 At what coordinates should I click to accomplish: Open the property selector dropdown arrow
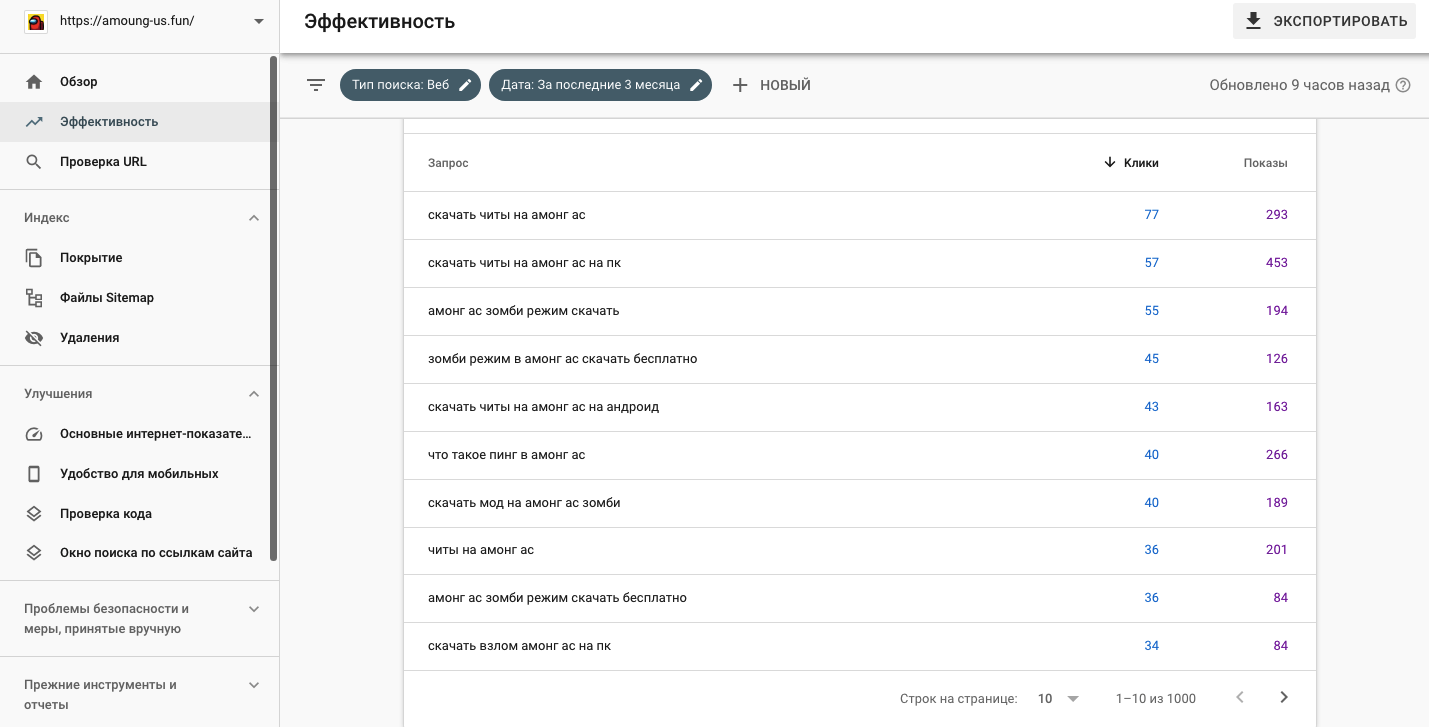pos(259,21)
